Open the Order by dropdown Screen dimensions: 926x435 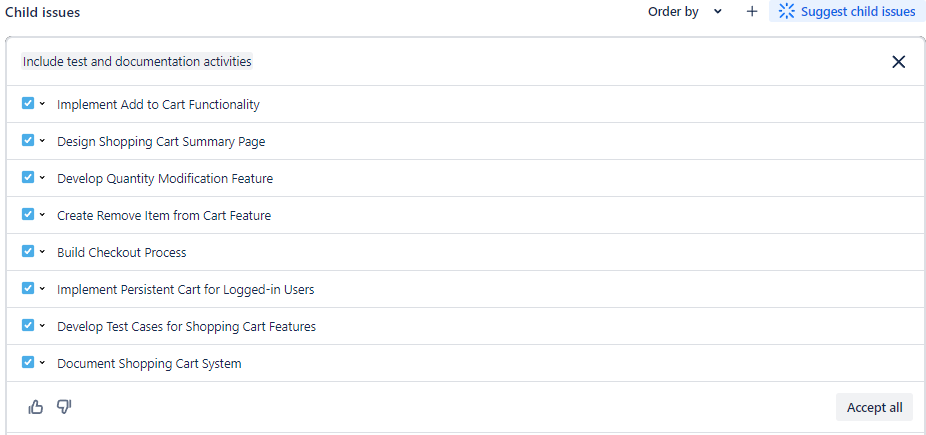point(685,12)
